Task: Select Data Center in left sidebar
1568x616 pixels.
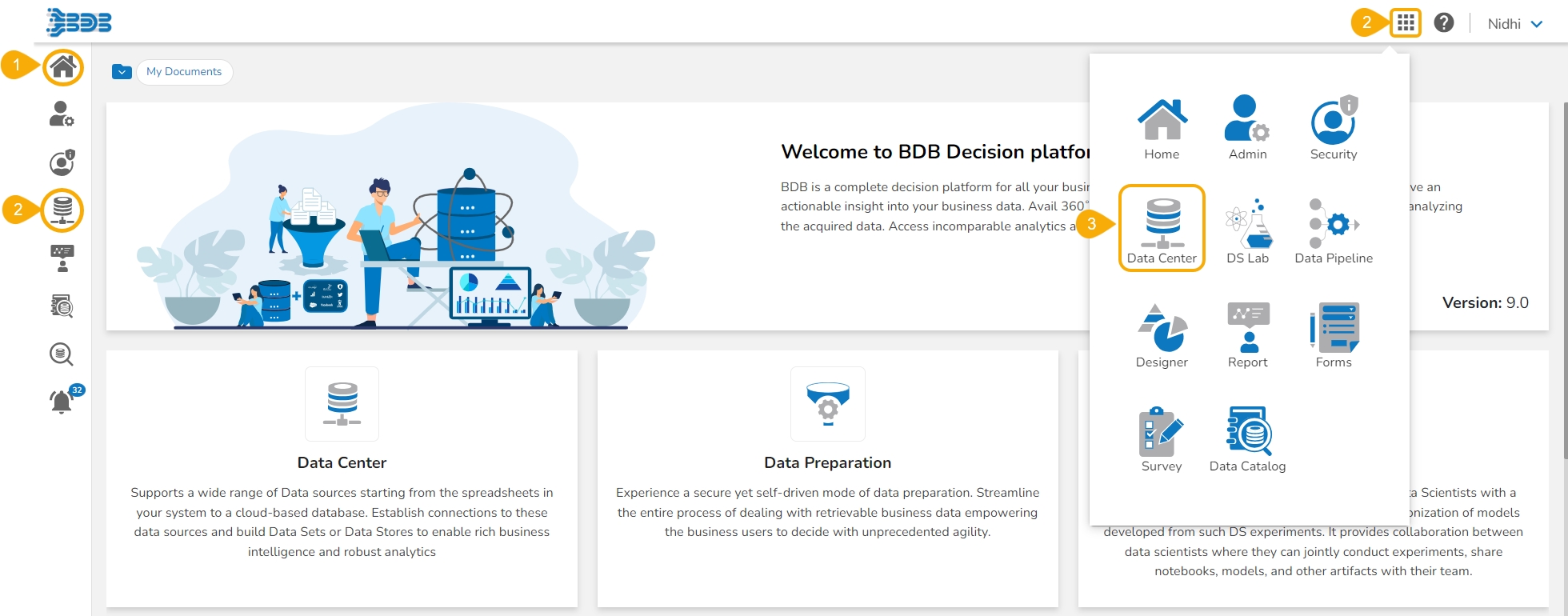Action: [x=62, y=210]
